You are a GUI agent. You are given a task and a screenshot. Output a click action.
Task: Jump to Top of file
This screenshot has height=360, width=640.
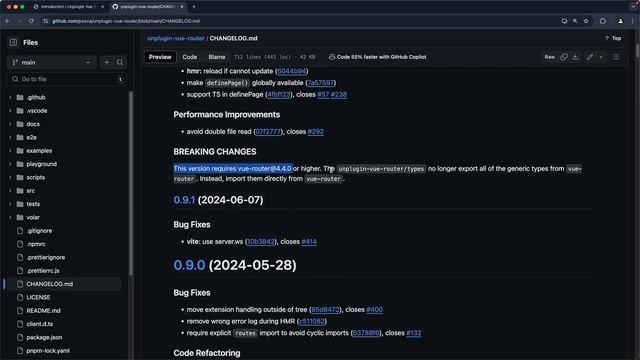coord(613,38)
